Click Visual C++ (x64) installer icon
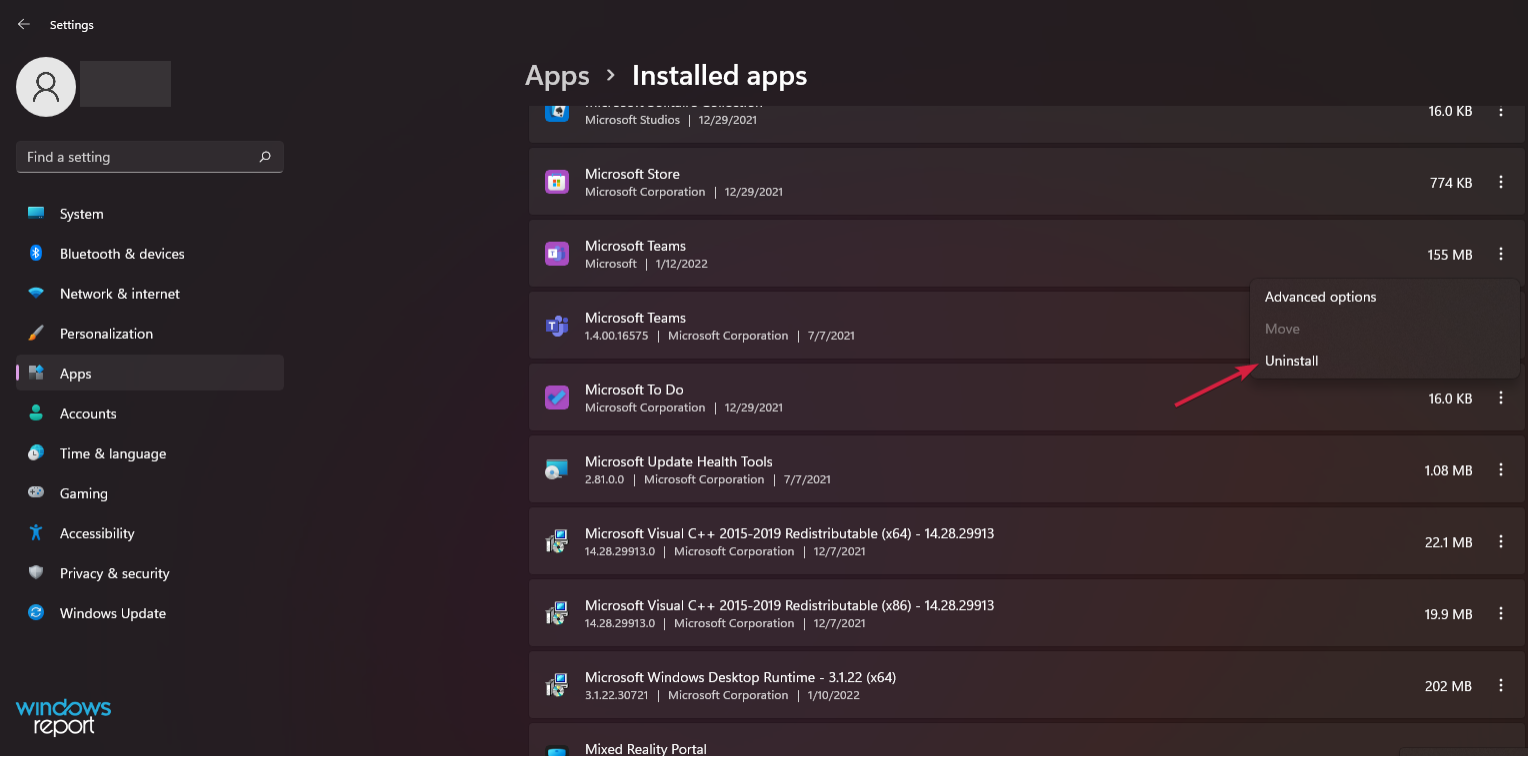Screen dimensions: 1528x757 pyautogui.click(x=557, y=542)
